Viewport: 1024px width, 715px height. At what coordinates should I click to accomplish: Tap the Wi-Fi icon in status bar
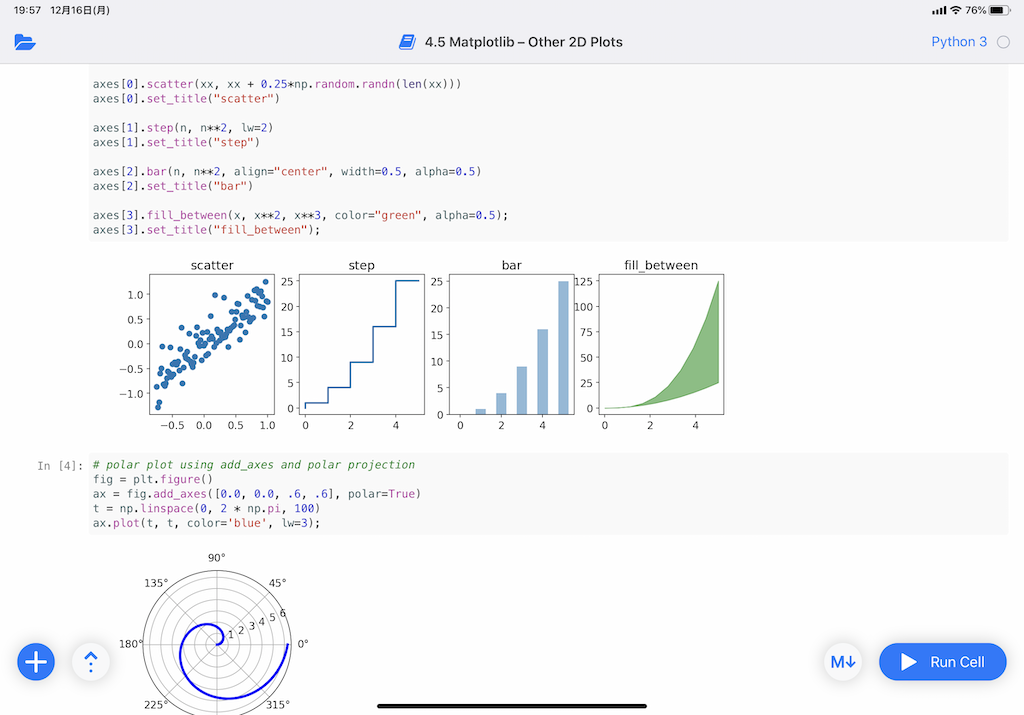pos(955,10)
